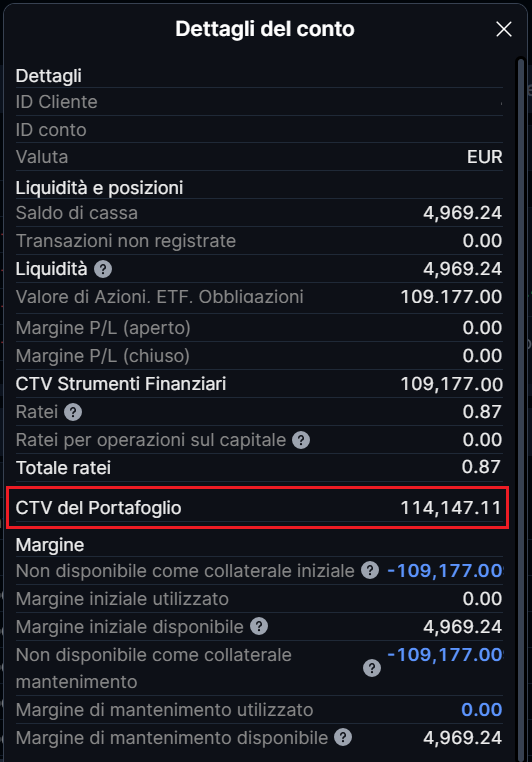Click the CTV Strumenti Finanziari row

point(259,384)
